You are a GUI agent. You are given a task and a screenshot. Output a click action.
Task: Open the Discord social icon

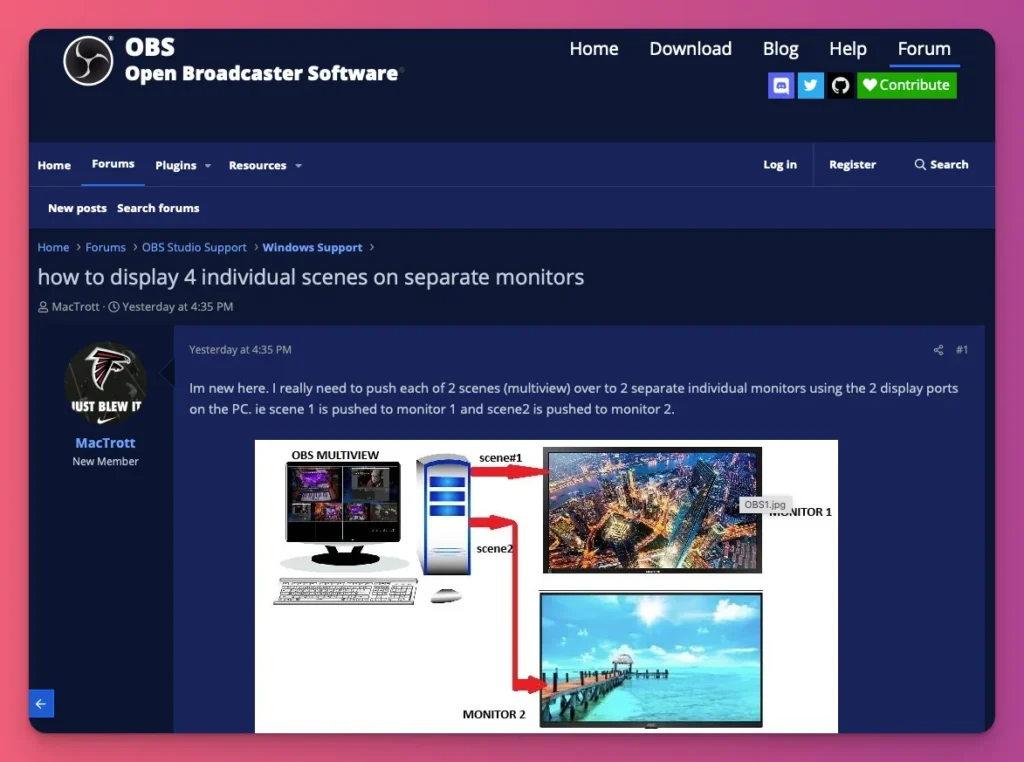pos(781,85)
